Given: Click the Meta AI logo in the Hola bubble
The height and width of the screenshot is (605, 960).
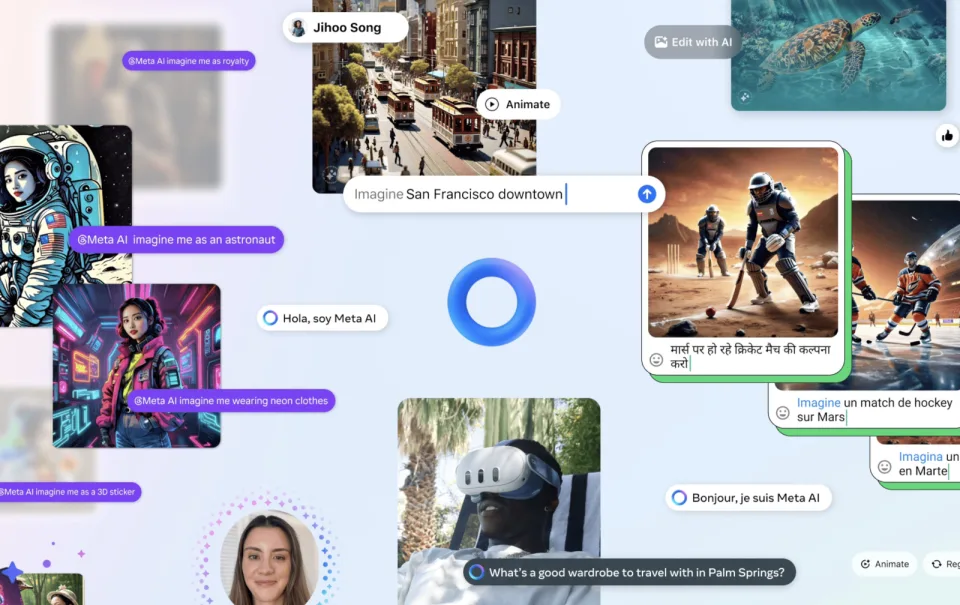Looking at the screenshot, I should (x=270, y=317).
